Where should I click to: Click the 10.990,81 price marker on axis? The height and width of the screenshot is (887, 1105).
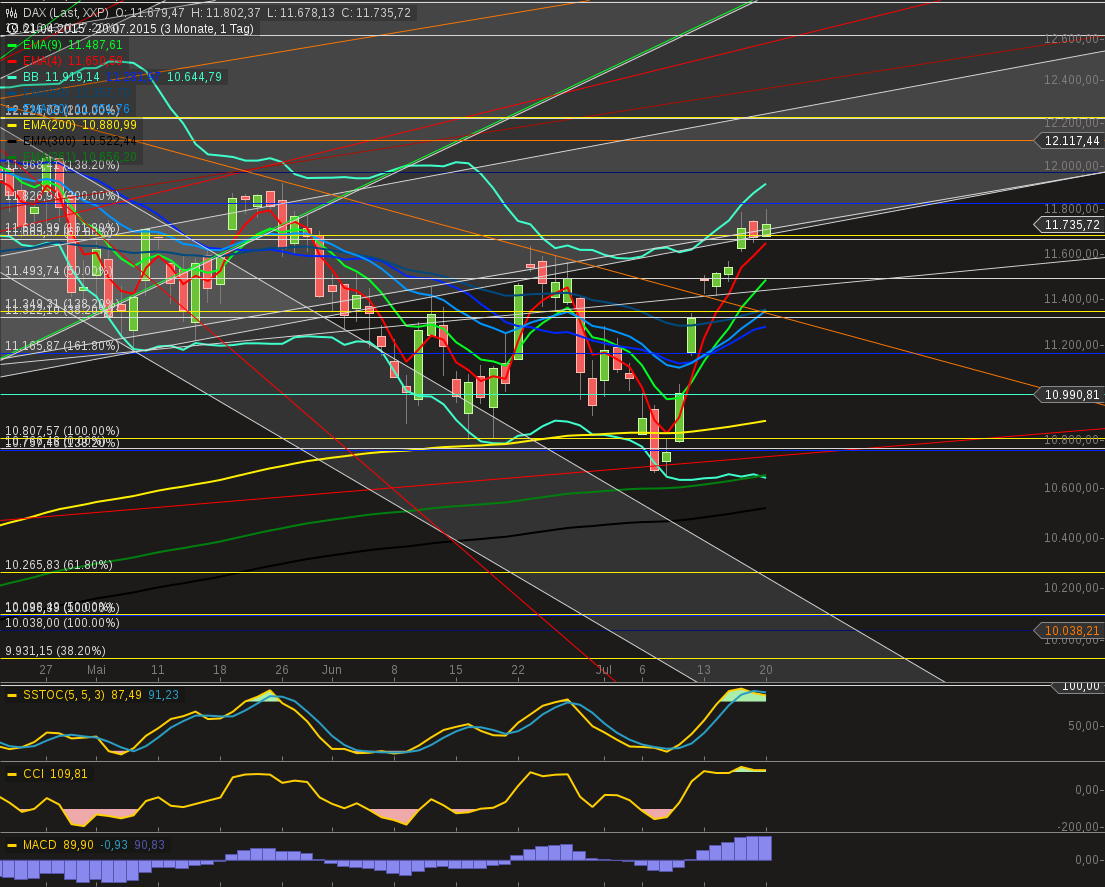tap(1070, 395)
